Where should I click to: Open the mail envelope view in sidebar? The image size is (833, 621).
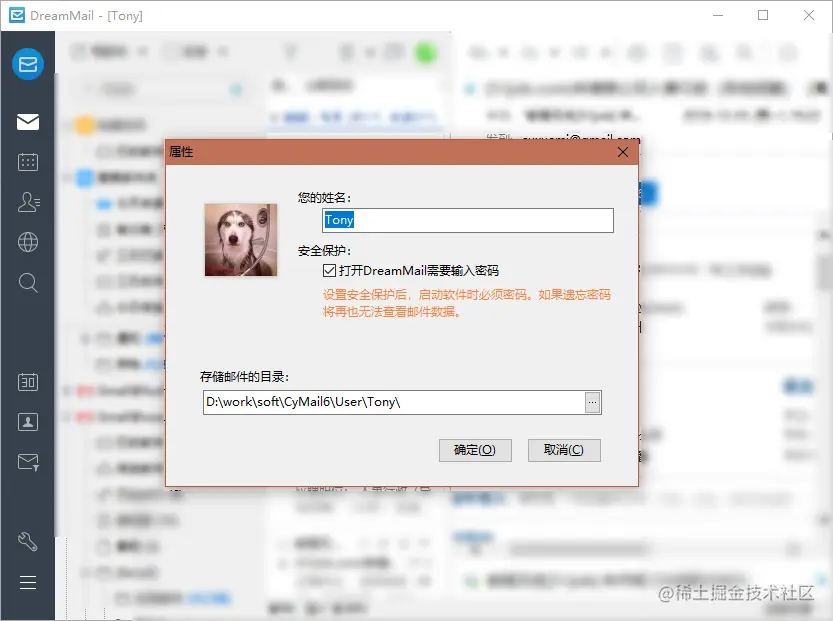point(28,122)
